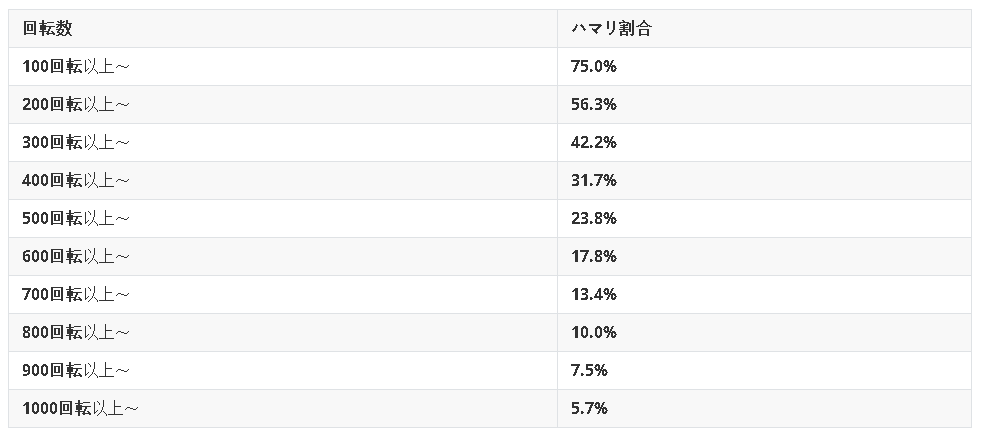Viewport: 985px width, 440px height.
Task: Click the 75.0% value cell
Action: click(x=594, y=67)
